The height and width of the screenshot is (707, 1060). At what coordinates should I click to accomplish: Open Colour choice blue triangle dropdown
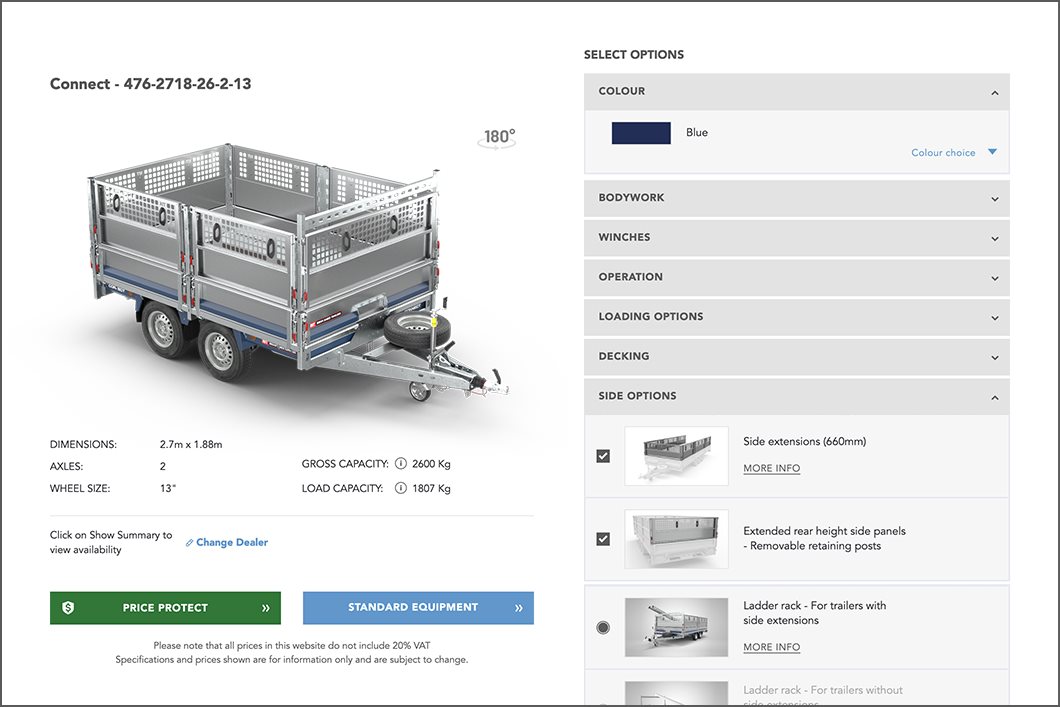tap(992, 152)
